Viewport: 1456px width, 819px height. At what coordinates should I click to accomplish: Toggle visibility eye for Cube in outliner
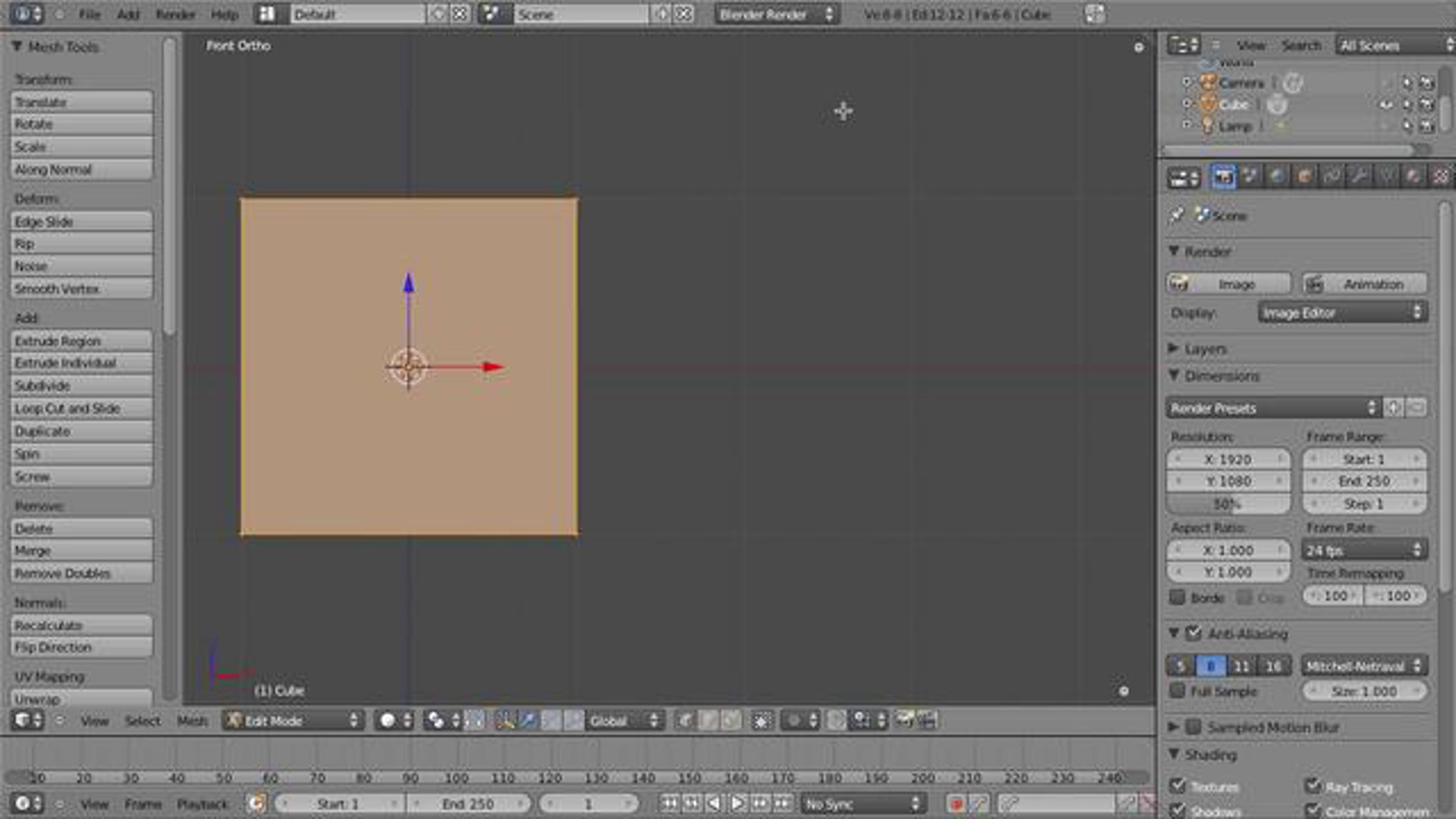[1386, 105]
